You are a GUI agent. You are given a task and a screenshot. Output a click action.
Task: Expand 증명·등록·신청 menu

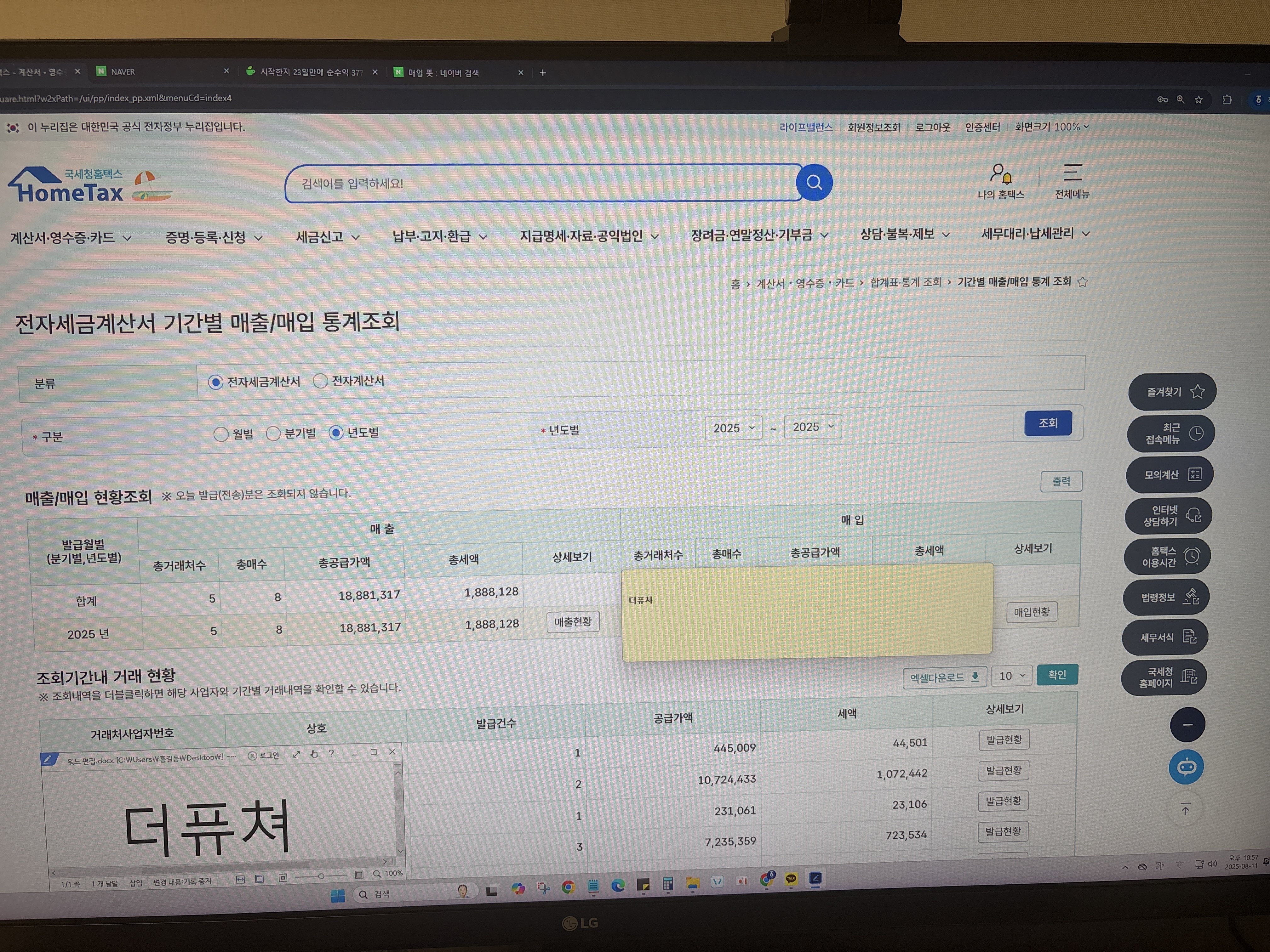click(x=214, y=237)
